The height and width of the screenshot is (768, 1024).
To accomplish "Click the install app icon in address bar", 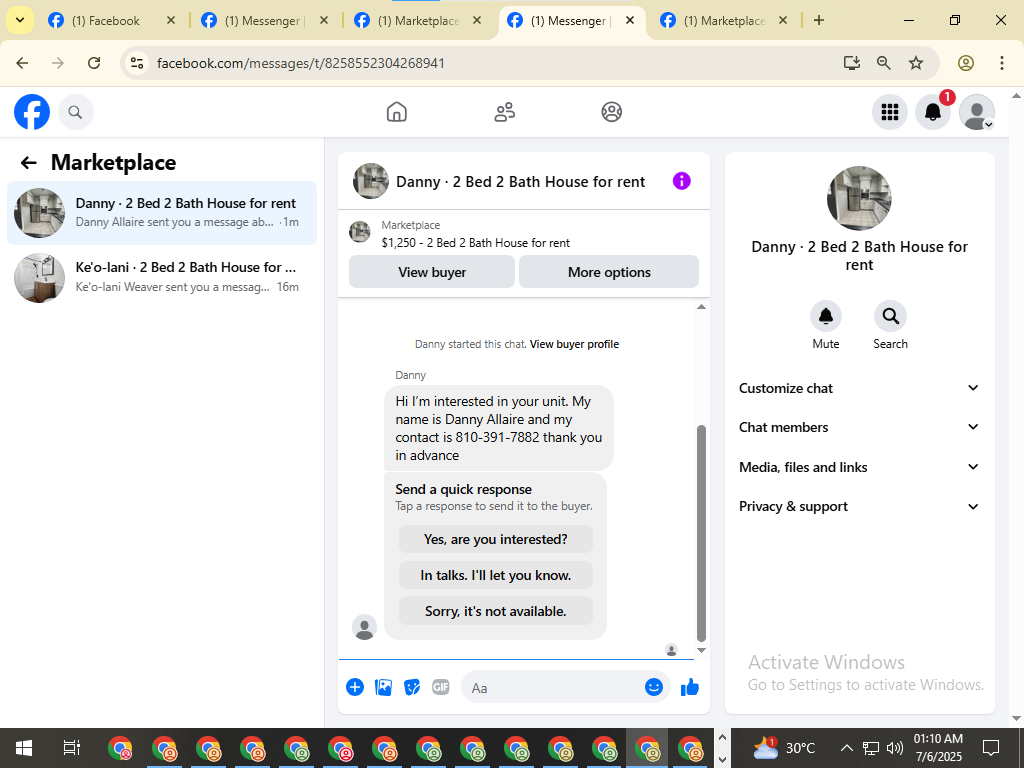I will click(x=851, y=63).
